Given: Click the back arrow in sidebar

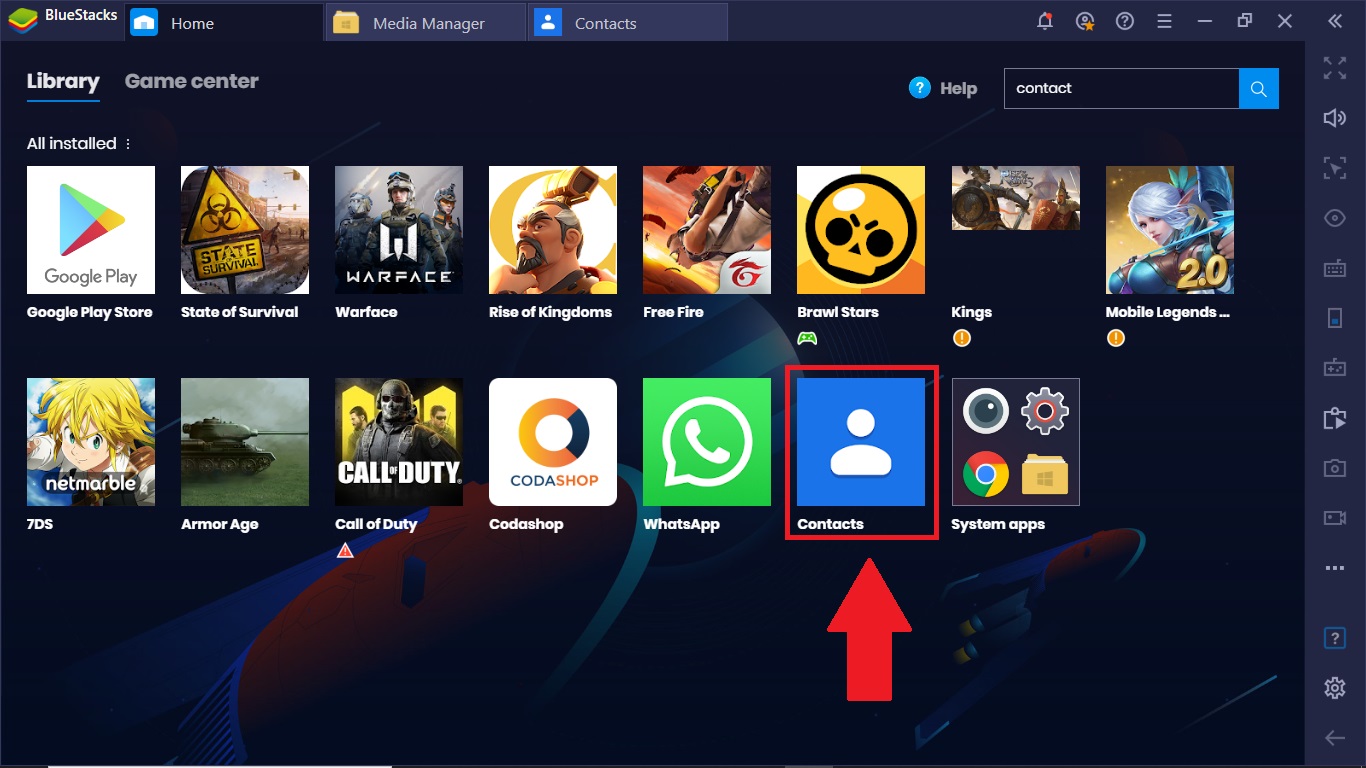Looking at the screenshot, I should pos(1335,738).
